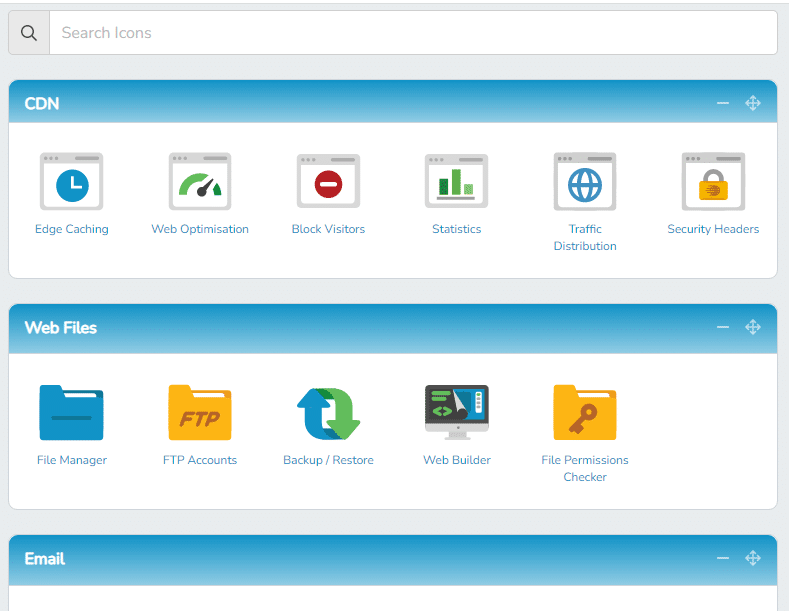The width and height of the screenshot is (789, 611).
Task: Launch the Web Builder icon
Action: (x=456, y=413)
